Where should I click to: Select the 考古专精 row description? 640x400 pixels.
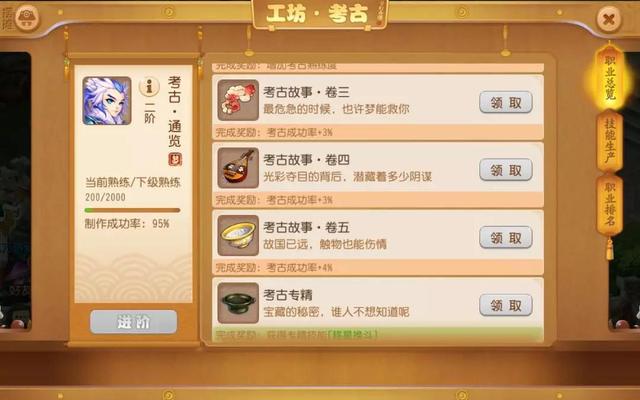point(336,312)
